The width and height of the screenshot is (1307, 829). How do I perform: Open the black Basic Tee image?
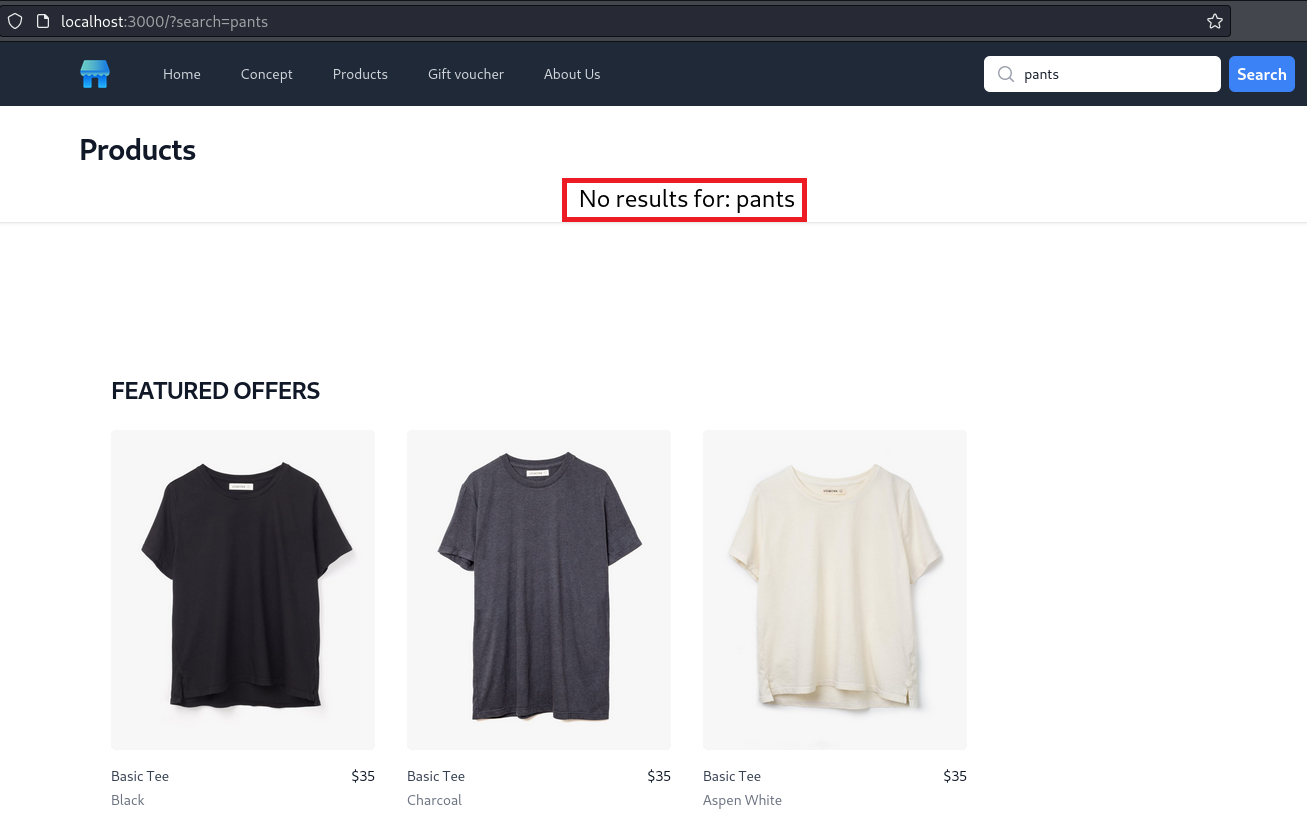tap(243, 590)
